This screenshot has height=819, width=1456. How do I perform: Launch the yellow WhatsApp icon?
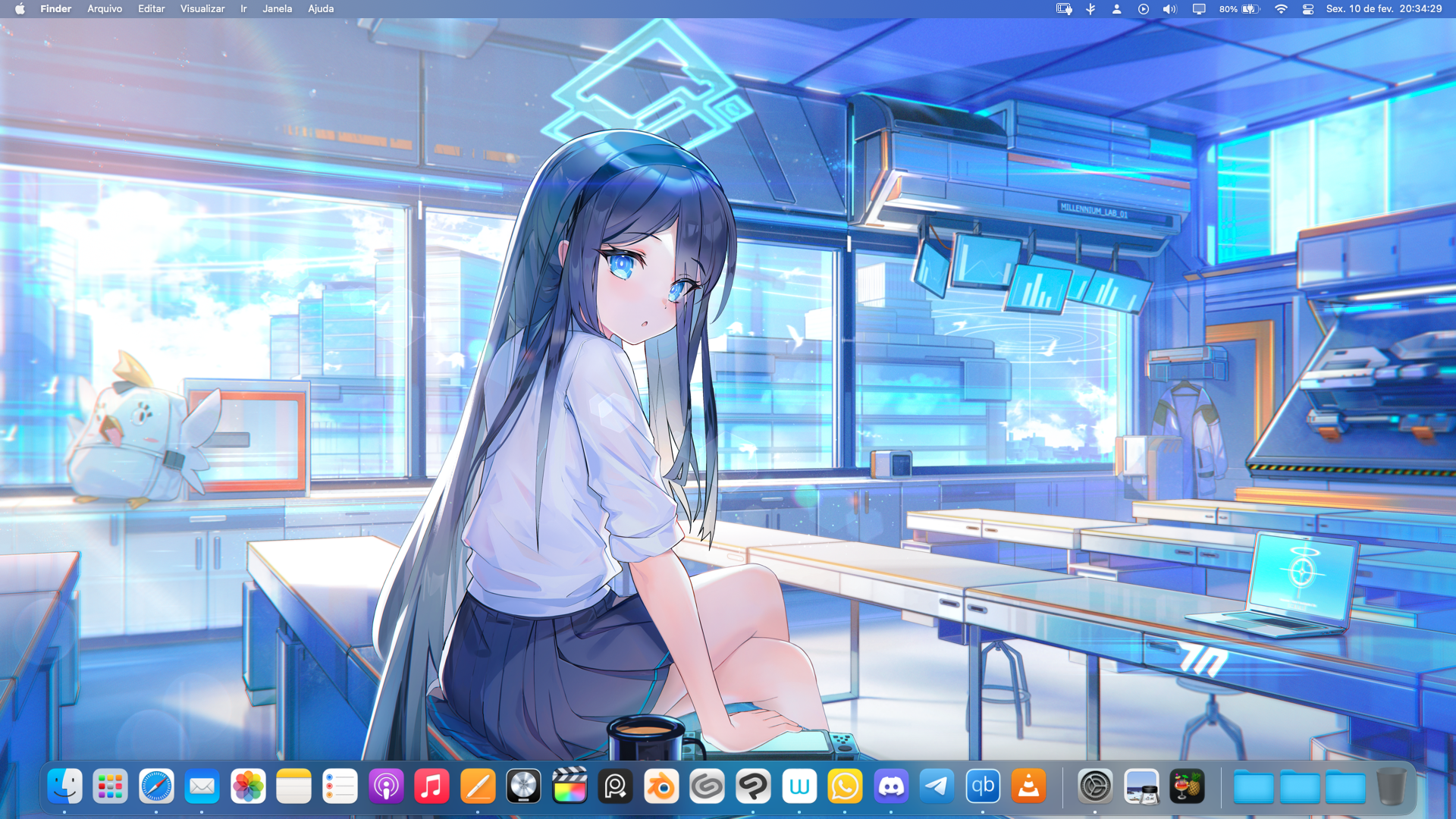(x=845, y=786)
